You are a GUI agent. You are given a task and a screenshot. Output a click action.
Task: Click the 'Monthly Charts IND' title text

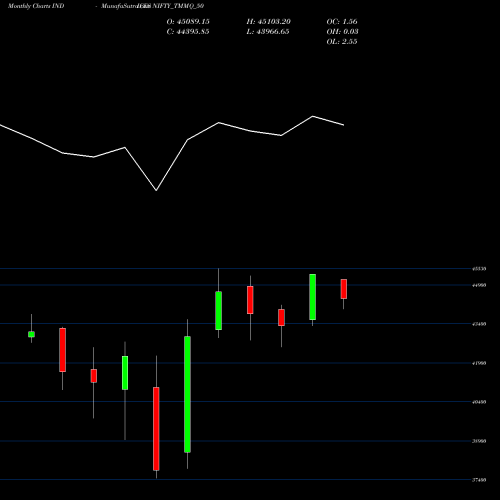[36, 6]
